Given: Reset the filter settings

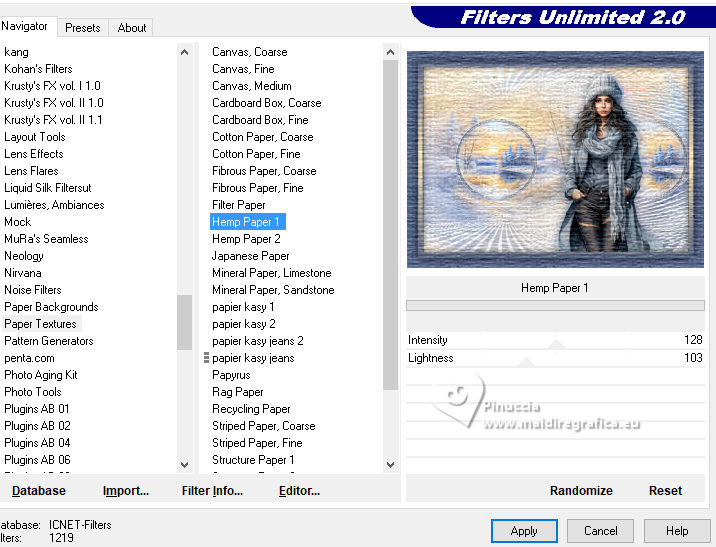Looking at the screenshot, I should (x=665, y=490).
